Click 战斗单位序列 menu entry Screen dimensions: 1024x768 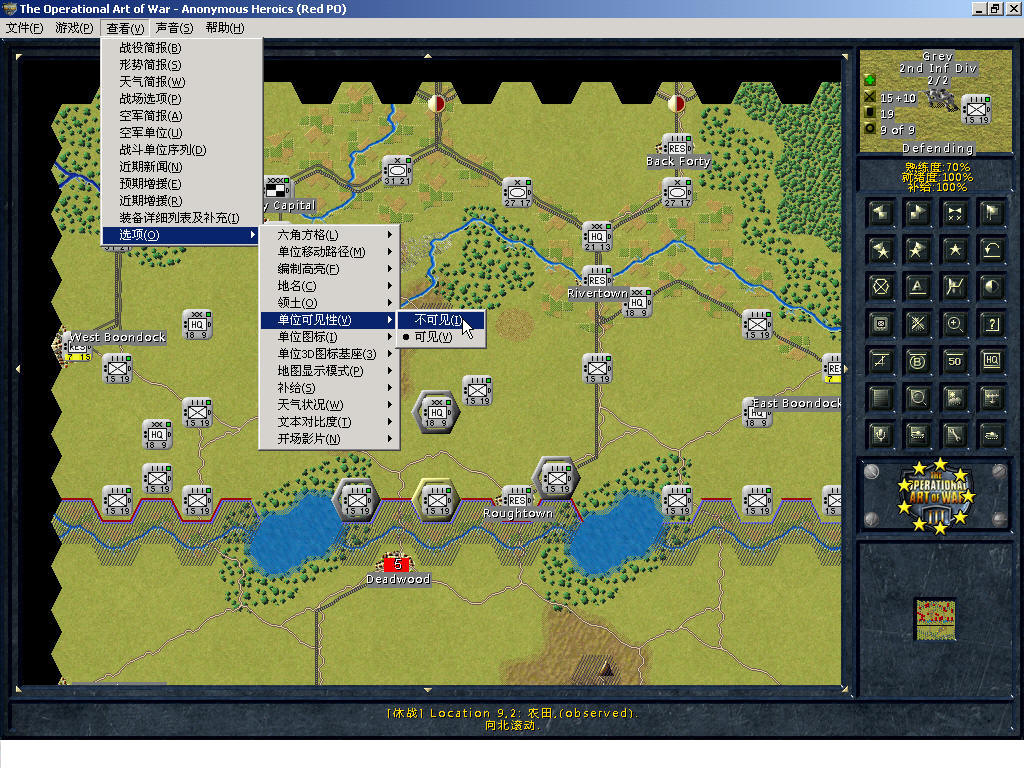pyautogui.click(x=163, y=150)
